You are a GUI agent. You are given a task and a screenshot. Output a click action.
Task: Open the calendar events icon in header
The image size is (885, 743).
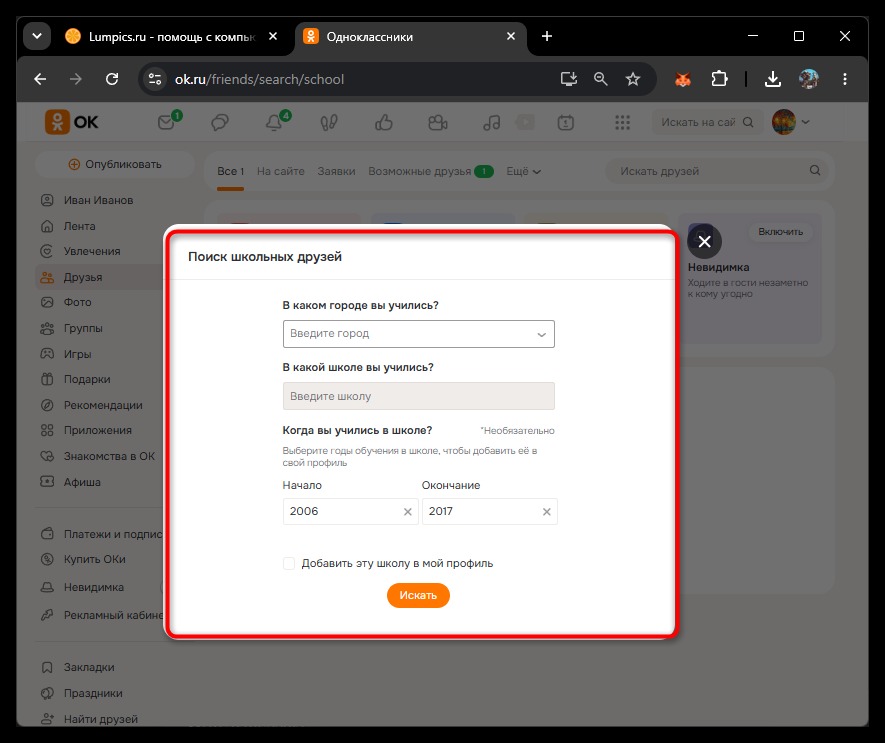(x=566, y=122)
